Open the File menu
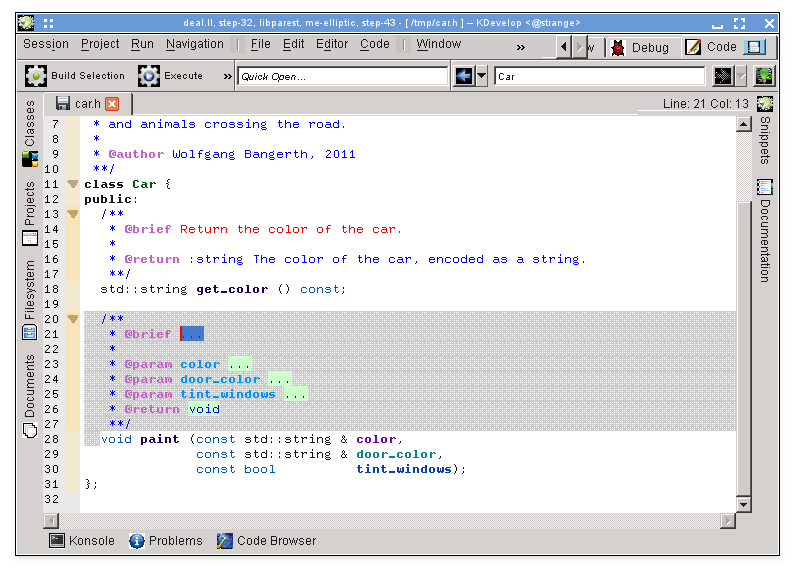This screenshot has width=795, height=574. (x=261, y=44)
